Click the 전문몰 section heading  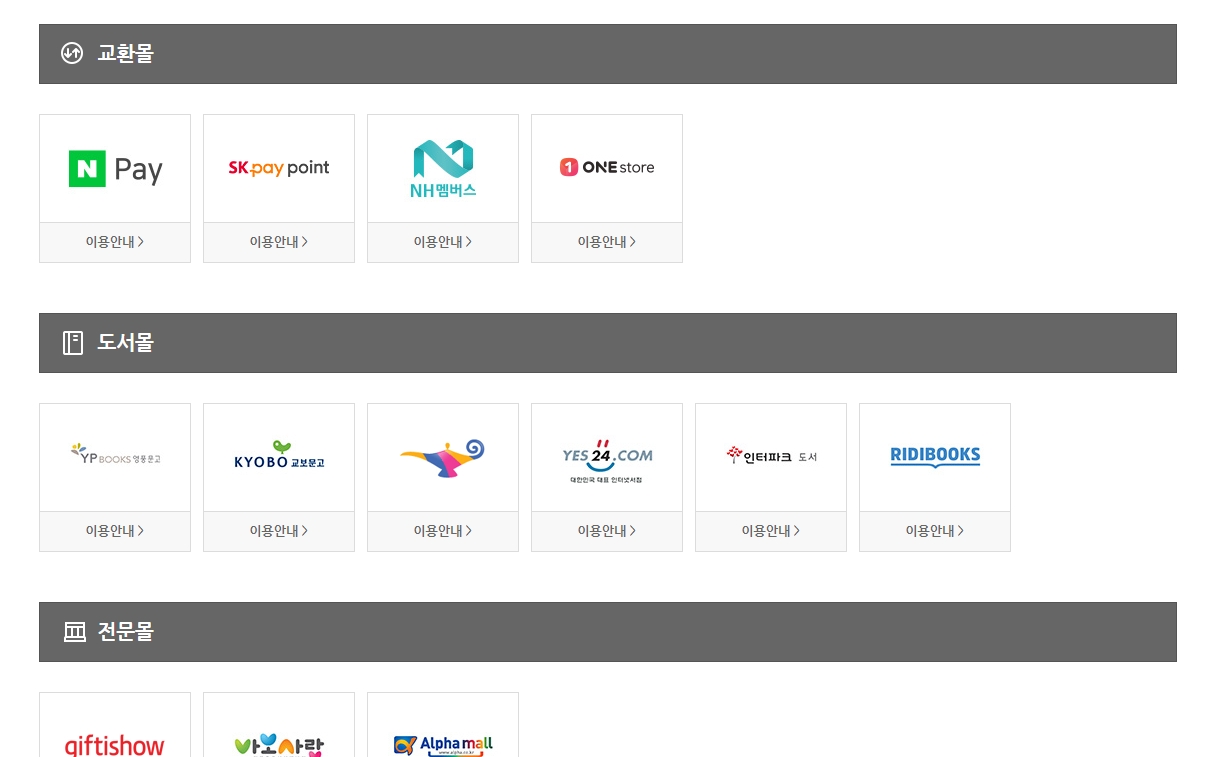pos(125,632)
